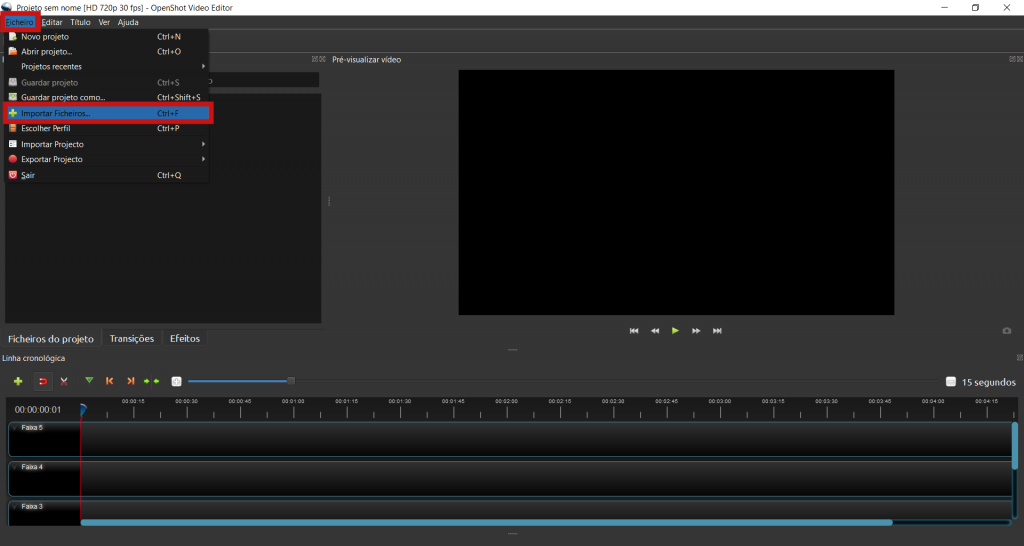Image resolution: width=1024 pixels, height=546 pixels.
Task: Open the Ver menu
Action: click(x=104, y=22)
